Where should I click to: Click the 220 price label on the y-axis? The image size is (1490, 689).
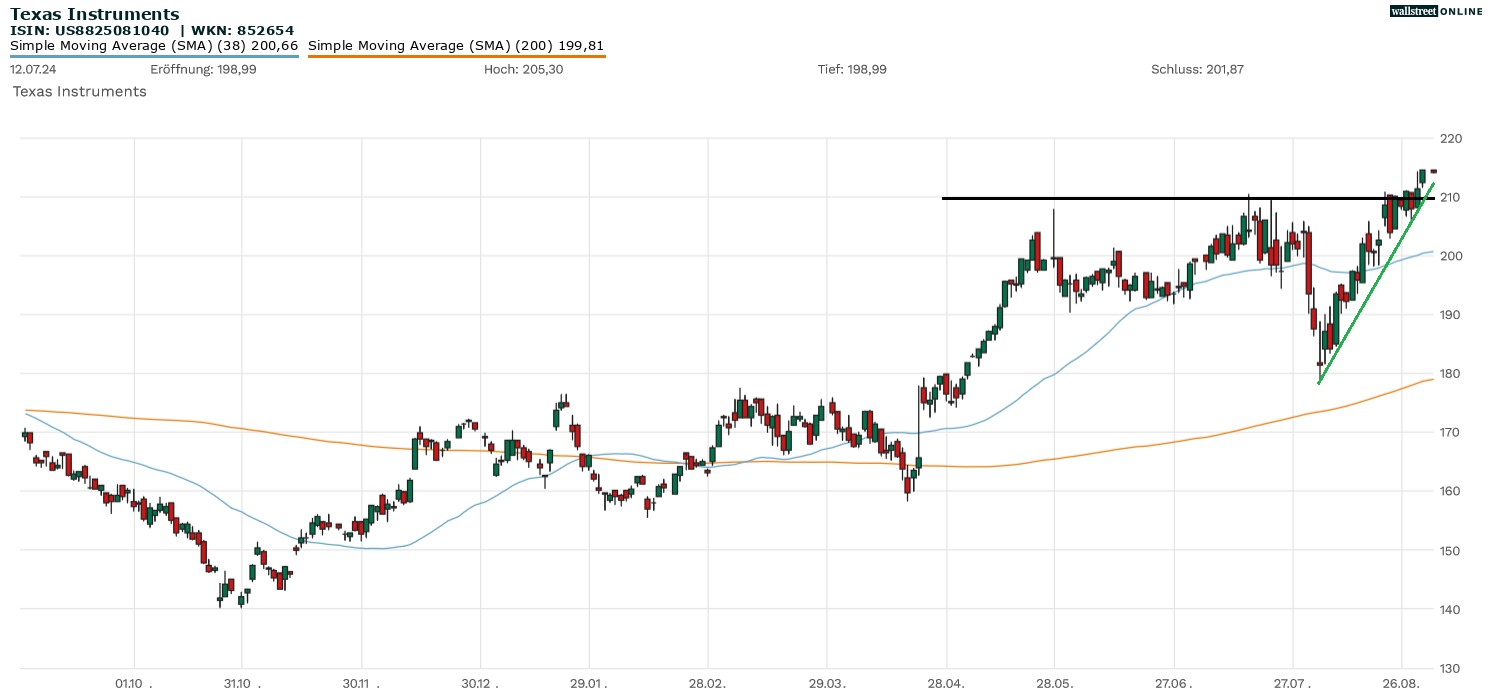[1450, 139]
